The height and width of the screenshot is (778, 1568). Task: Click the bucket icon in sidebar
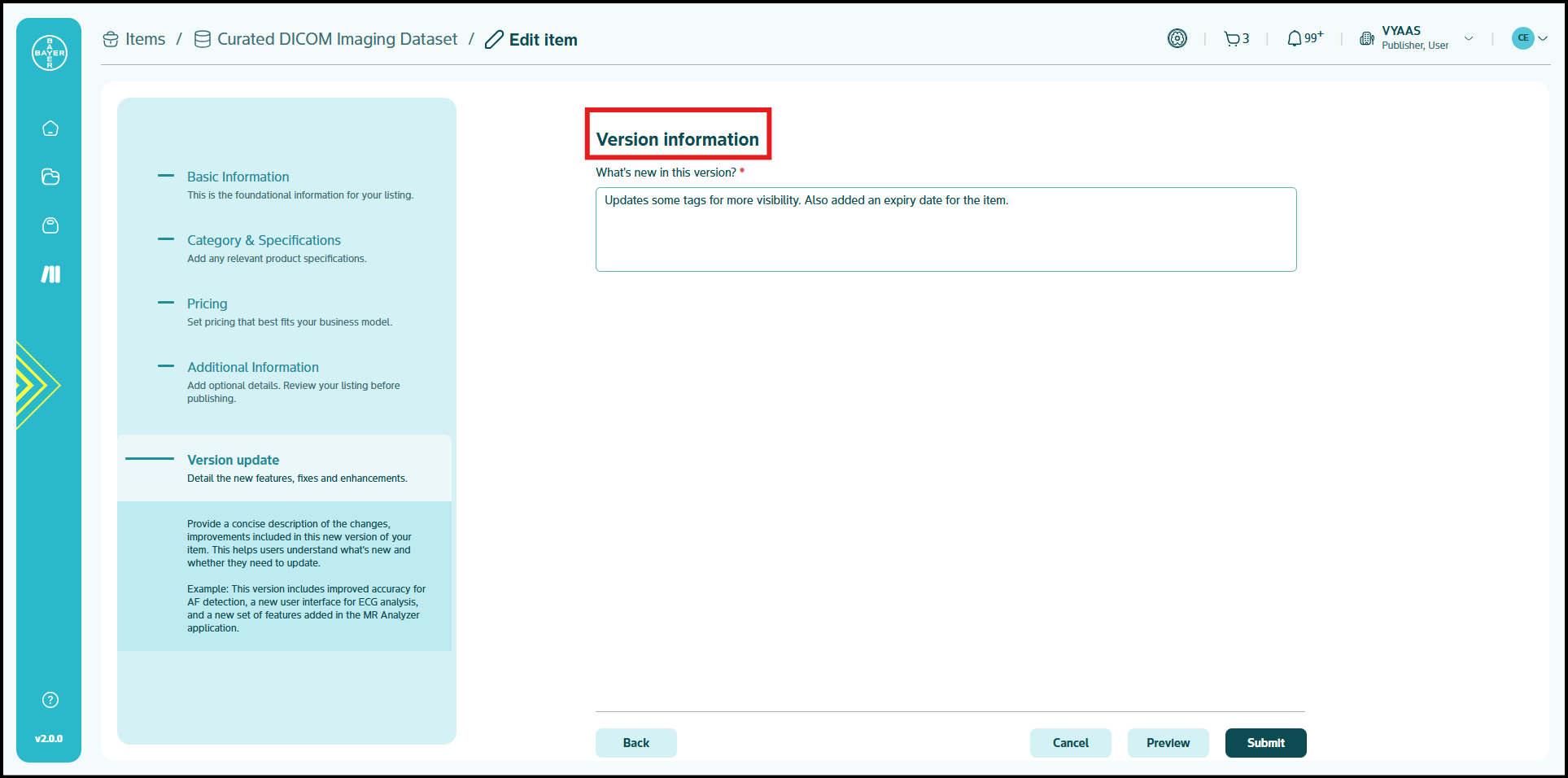pos(50,225)
